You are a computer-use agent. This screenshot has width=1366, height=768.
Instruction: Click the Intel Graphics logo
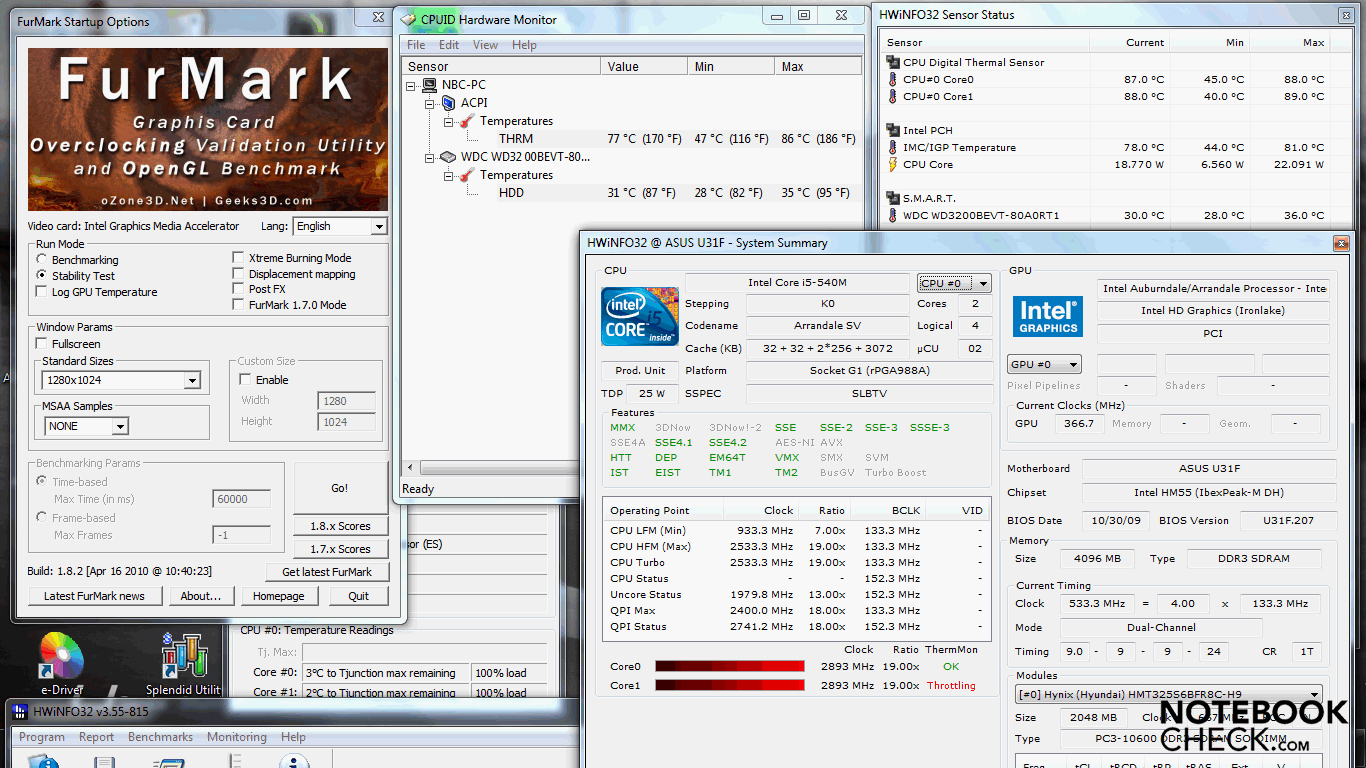pyautogui.click(x=1048, y=317)
